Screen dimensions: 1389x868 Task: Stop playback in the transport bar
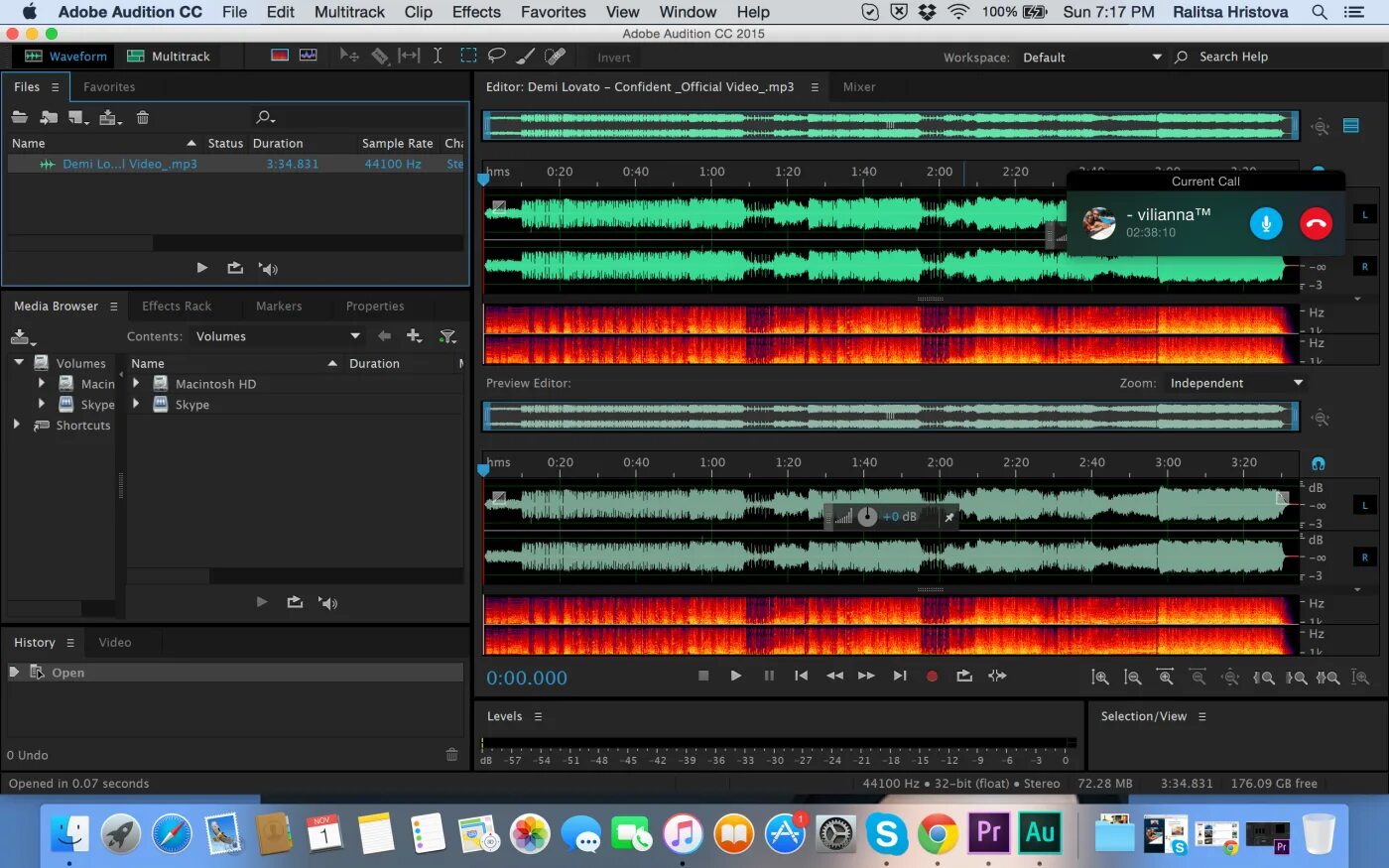coord(703,676)
